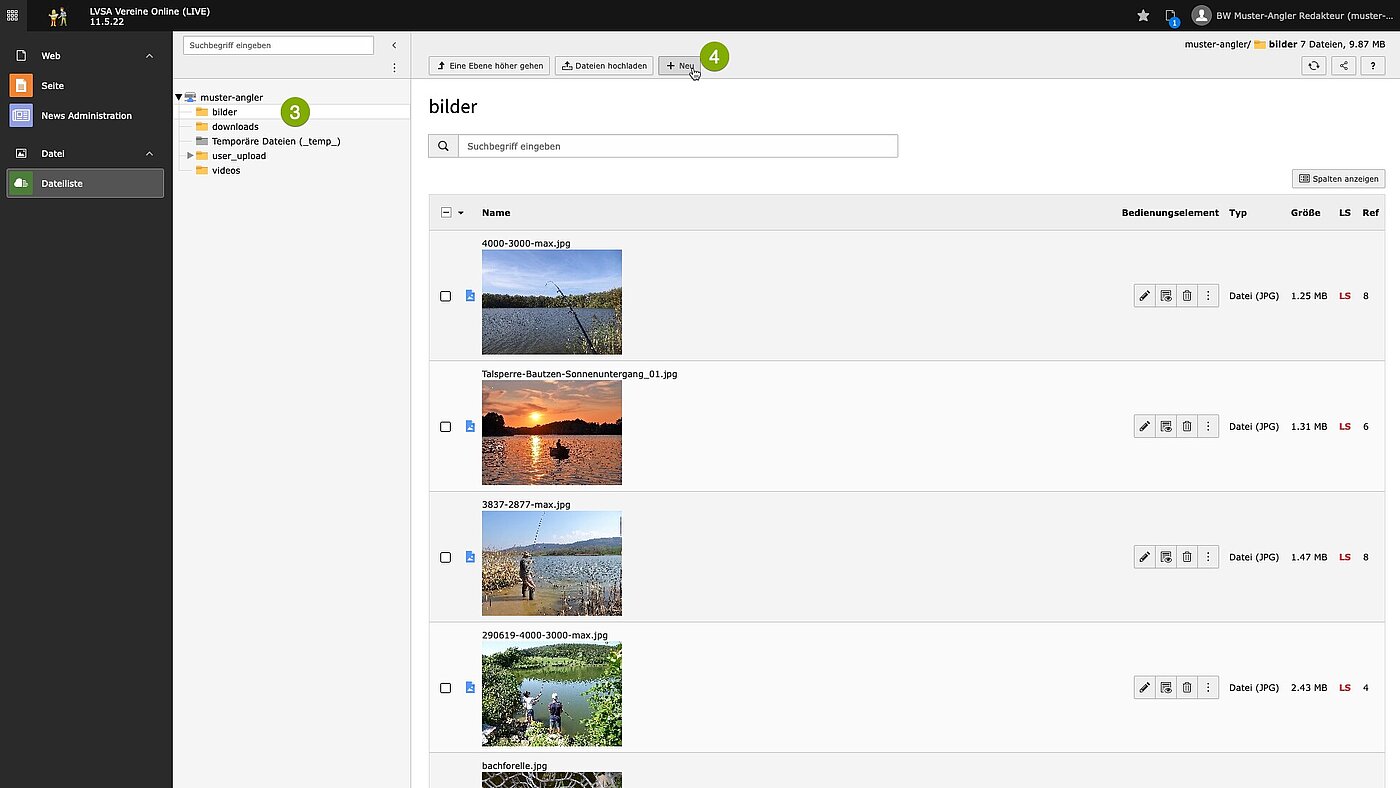
Task: Select the user_upload folder in tree
Action: coord(239,156)
